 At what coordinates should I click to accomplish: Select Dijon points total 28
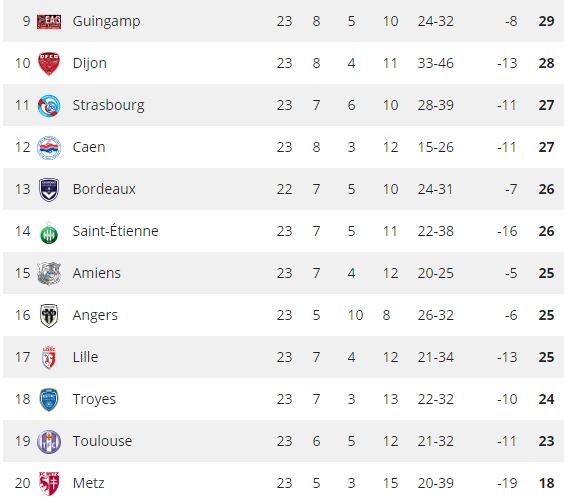(546, 63)
